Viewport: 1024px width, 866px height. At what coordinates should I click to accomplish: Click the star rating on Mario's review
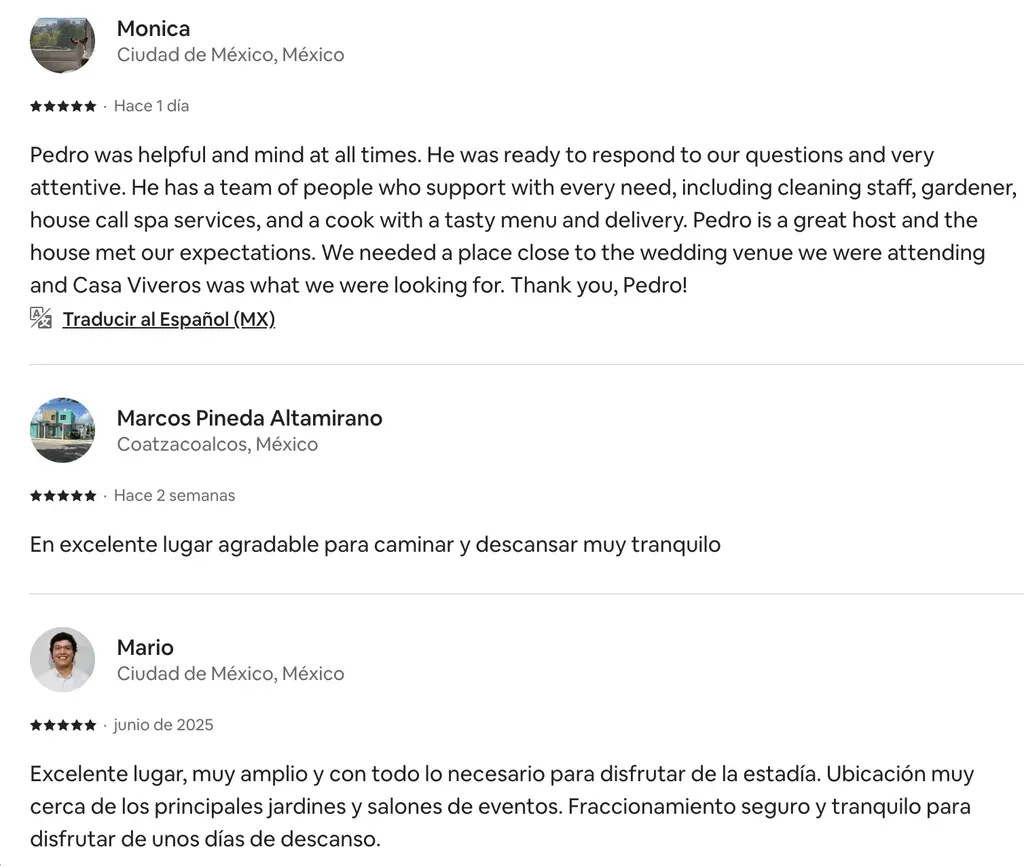coord(63,725)
